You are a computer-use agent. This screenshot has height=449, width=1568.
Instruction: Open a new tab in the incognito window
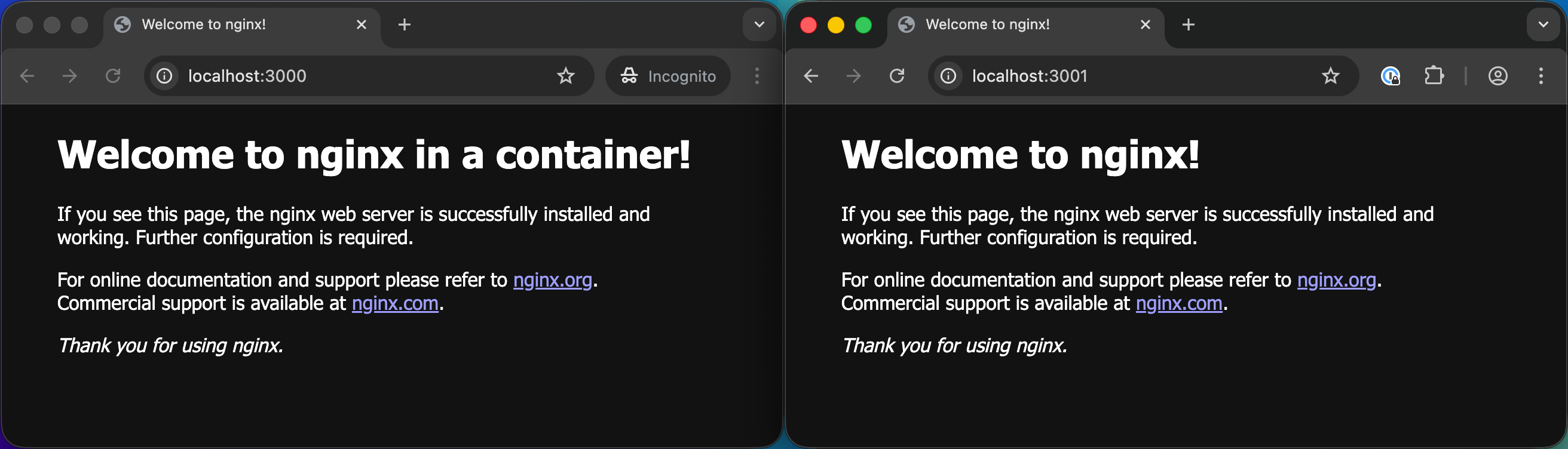[x=404, y=25]
